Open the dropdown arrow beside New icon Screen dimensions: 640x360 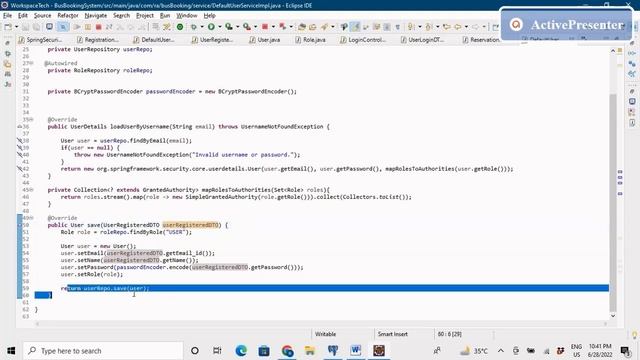click(16, 27)
